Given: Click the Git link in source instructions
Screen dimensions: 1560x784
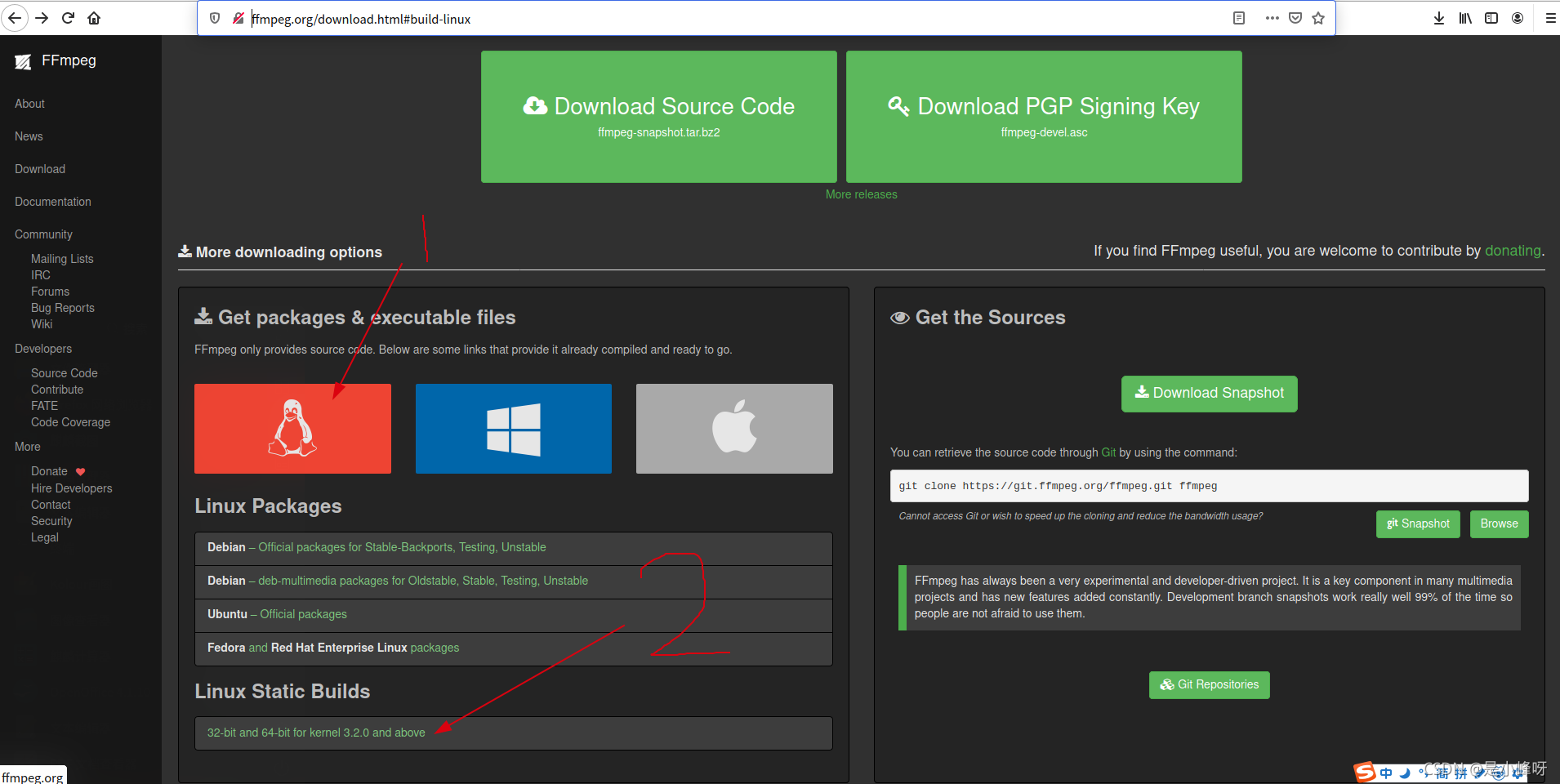Looking at the screenshot, I should click(1108, 452).
